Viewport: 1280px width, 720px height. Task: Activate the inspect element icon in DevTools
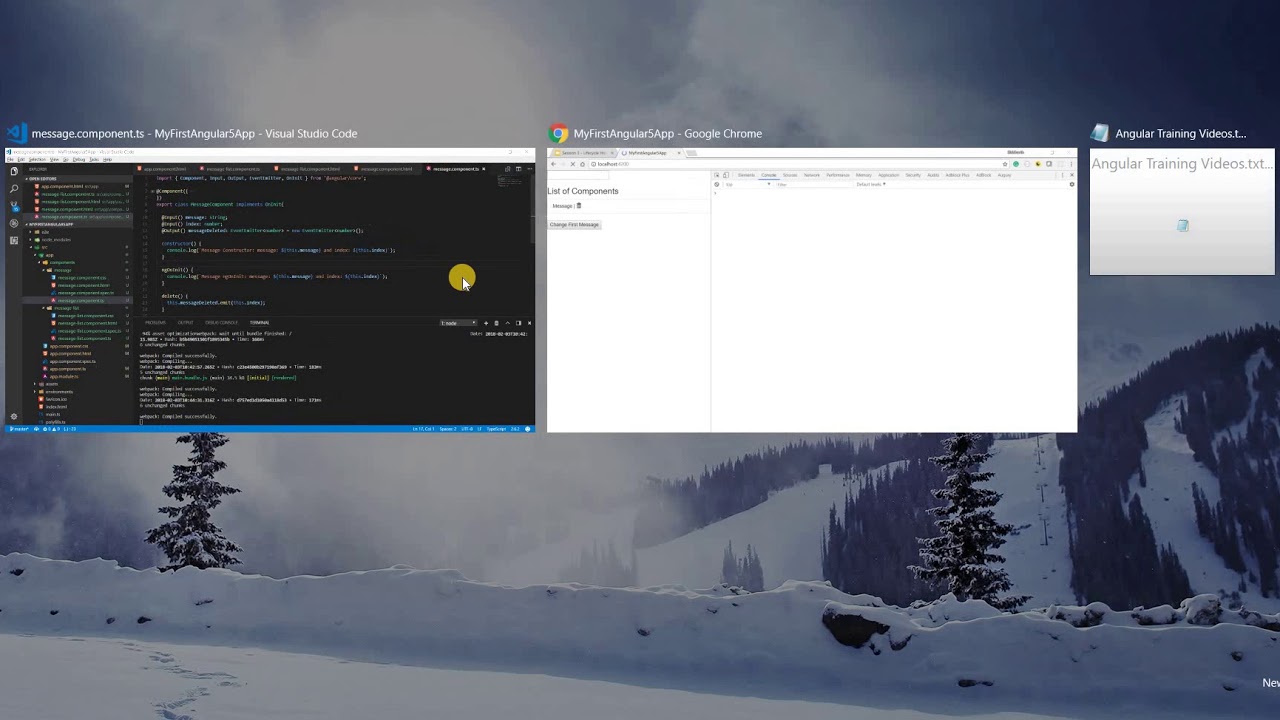pyautogui.click(x=717, y=175)
